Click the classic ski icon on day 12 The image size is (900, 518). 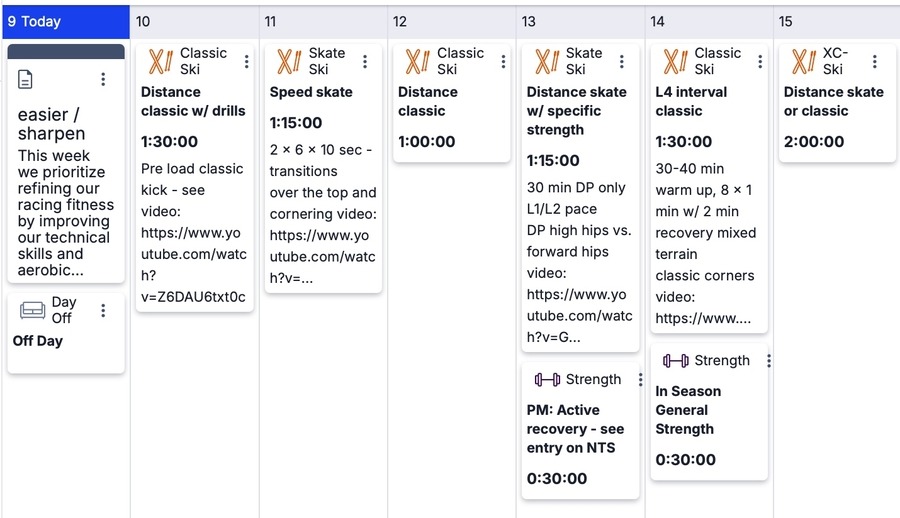pyautogui.click(x=417, y=62)
